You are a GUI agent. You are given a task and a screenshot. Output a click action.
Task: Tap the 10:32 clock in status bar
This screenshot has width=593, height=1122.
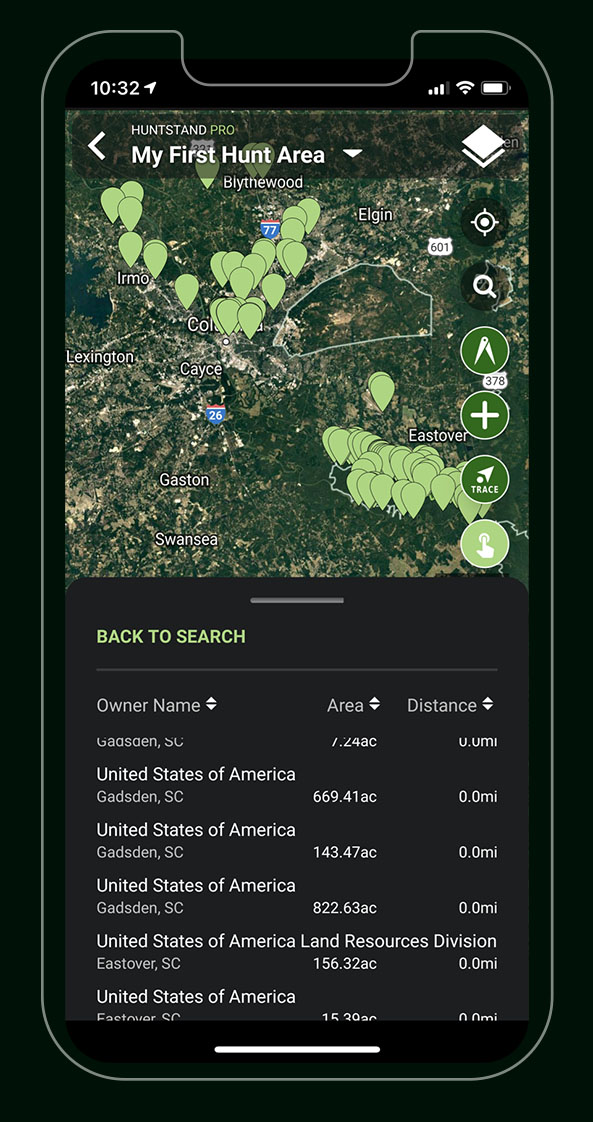point(114,88)
